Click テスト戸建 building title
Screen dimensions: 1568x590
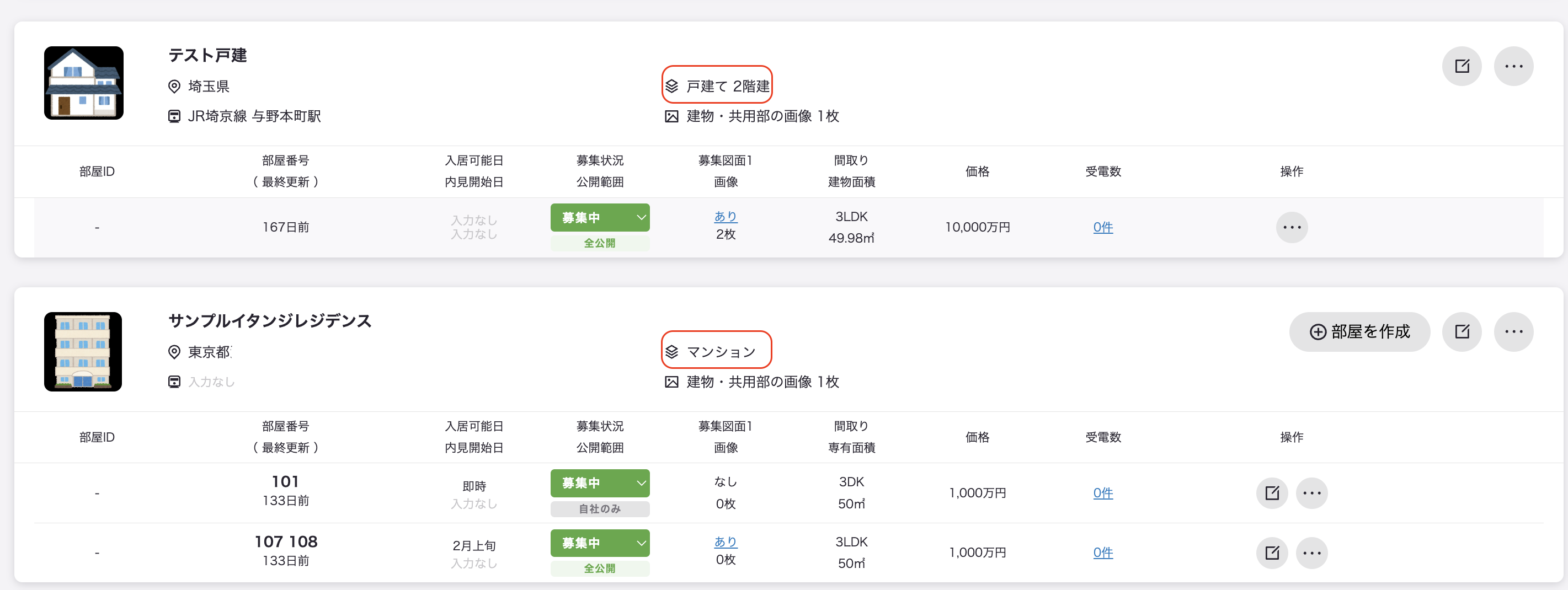pos(207,55)
